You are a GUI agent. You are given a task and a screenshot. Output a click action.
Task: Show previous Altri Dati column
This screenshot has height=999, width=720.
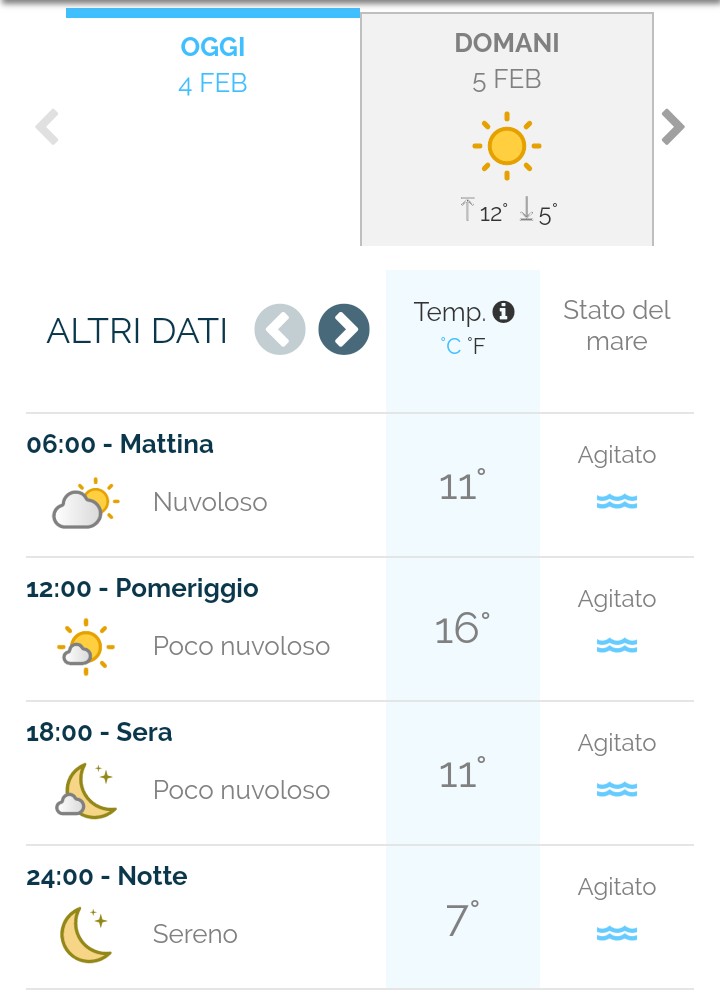(x=280, y=329)
